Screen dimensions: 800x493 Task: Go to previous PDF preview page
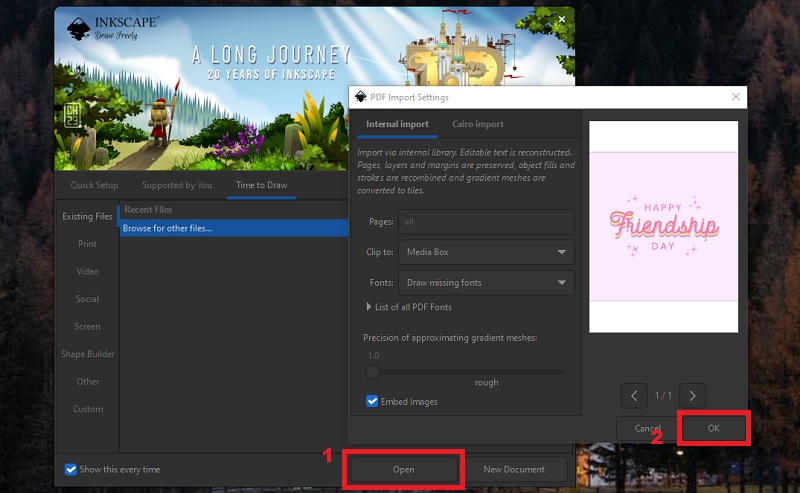pyautogui.click(x=634, y=396)
